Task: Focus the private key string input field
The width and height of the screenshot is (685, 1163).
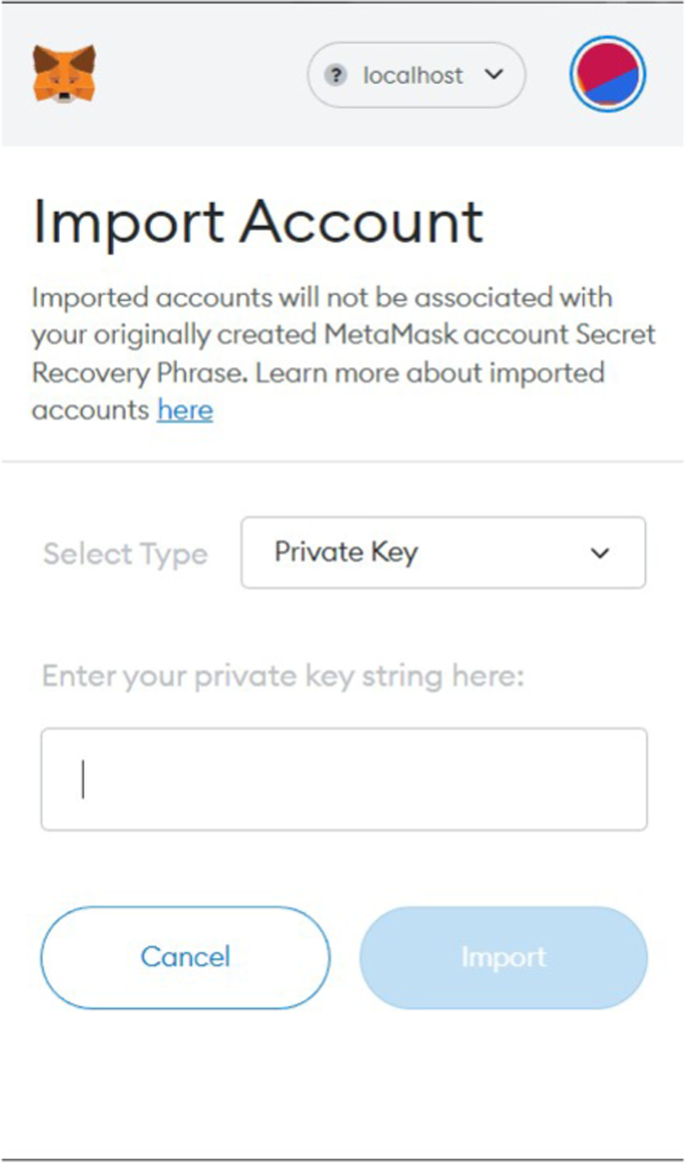Action: (343, 779)
